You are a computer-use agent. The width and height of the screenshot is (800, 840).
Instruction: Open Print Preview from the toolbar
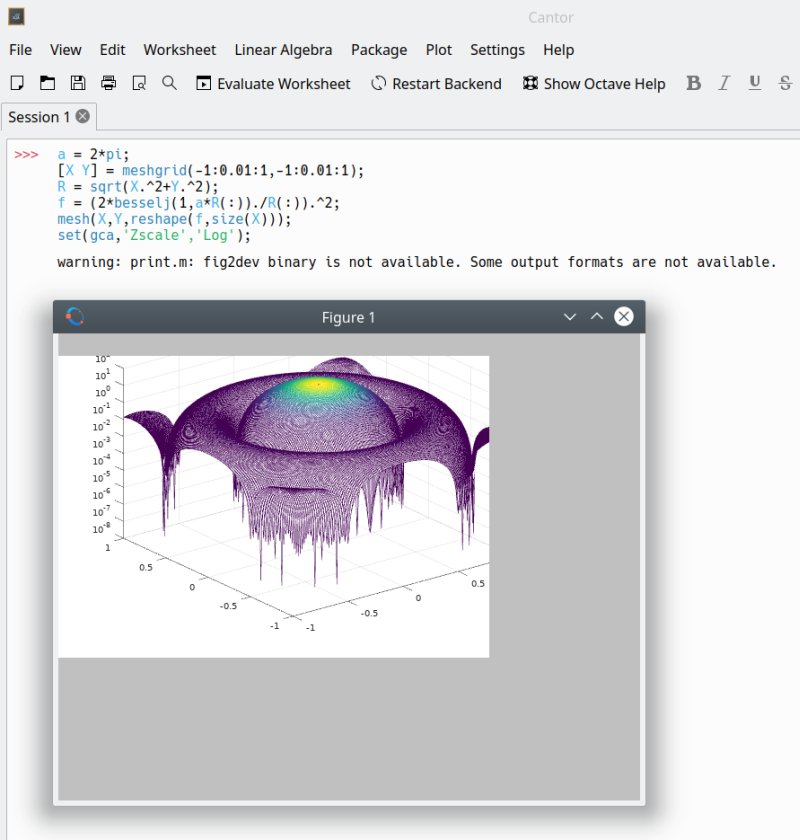click(x=139, y=83)
